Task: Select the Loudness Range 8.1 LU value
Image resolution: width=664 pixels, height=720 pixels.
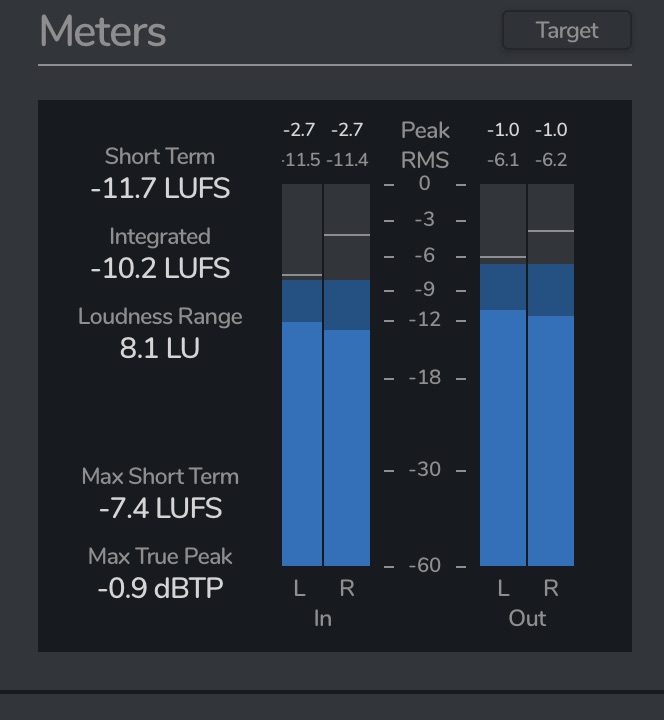Action: click(x=160, y=348)
